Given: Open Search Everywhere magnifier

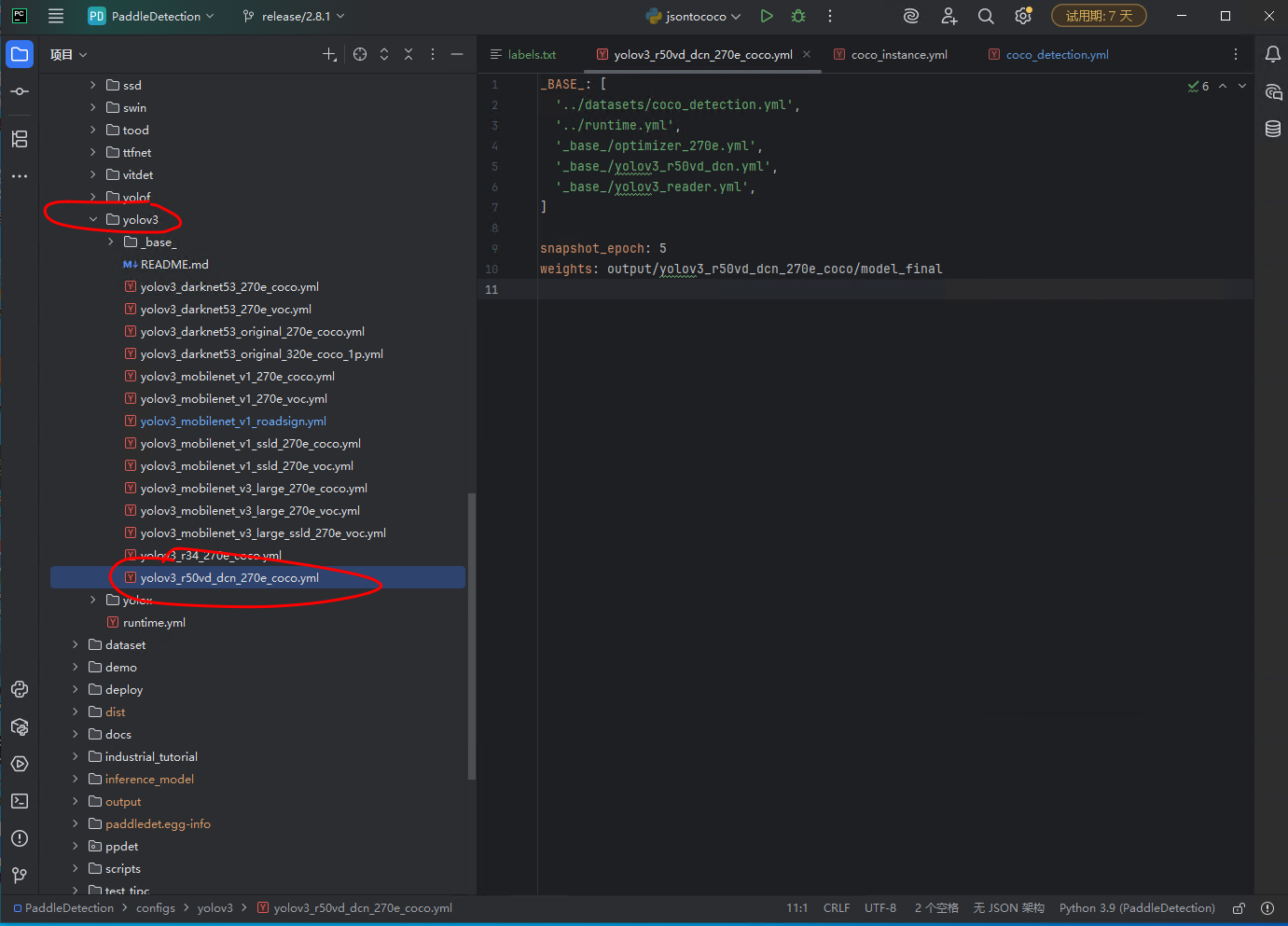Looking at the screenshot, I should 986,16.
